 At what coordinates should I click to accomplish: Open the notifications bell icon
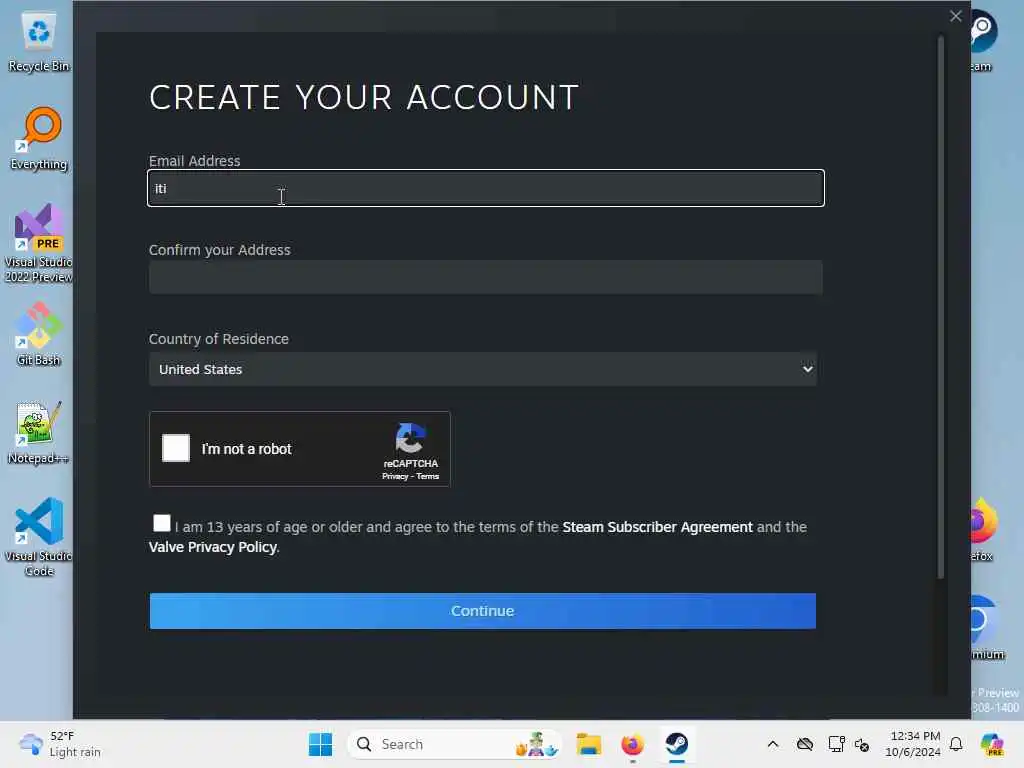956,744
